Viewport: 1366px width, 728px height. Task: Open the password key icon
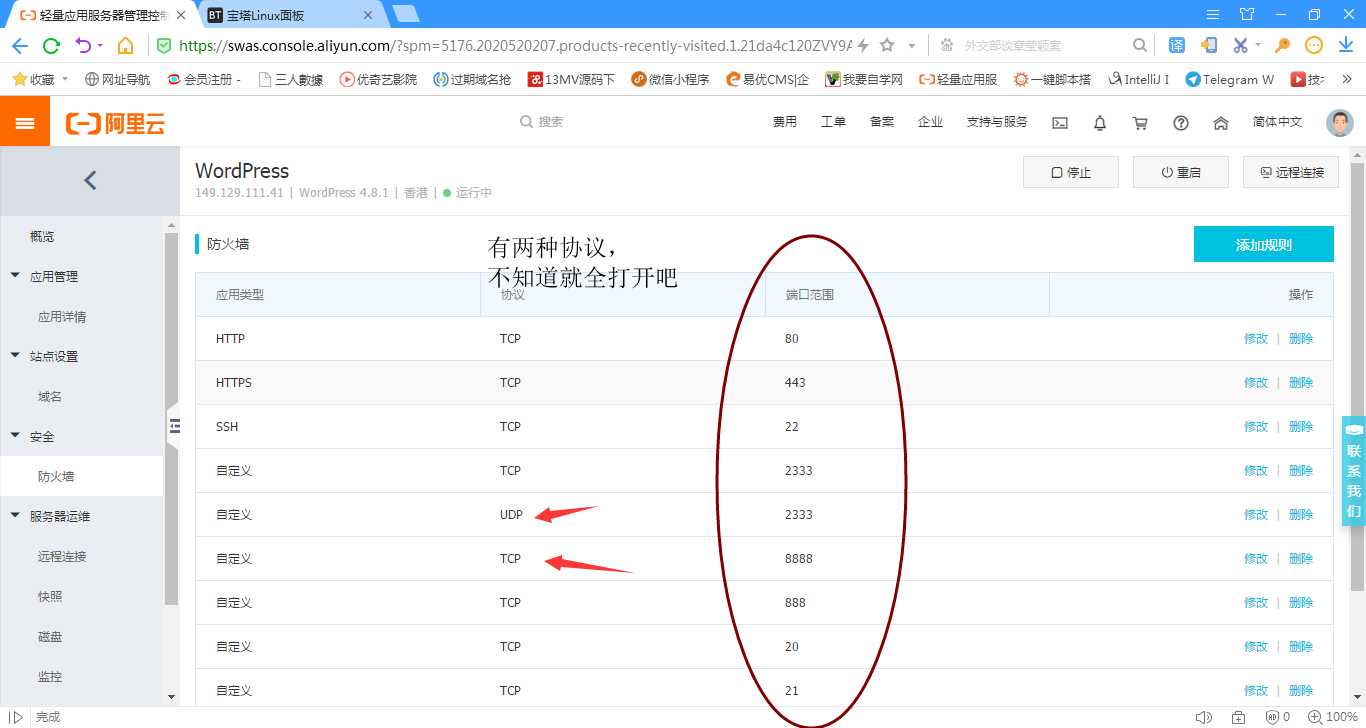pos(1282,46)
